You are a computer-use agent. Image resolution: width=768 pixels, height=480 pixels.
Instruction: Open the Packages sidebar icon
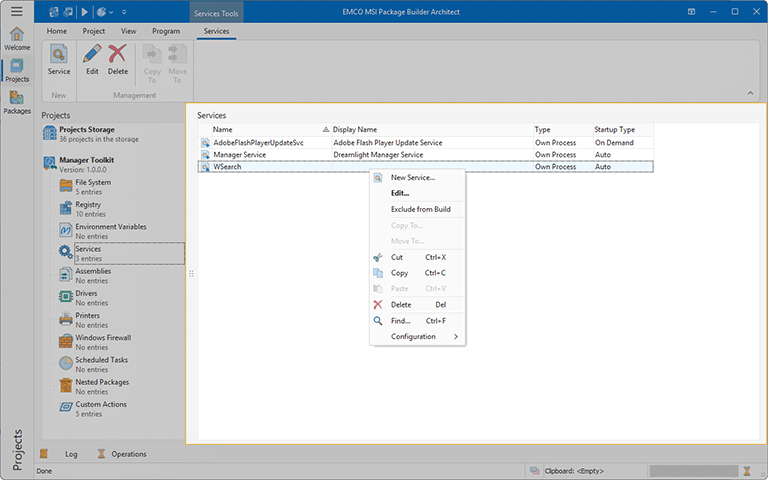coord(17,101)
